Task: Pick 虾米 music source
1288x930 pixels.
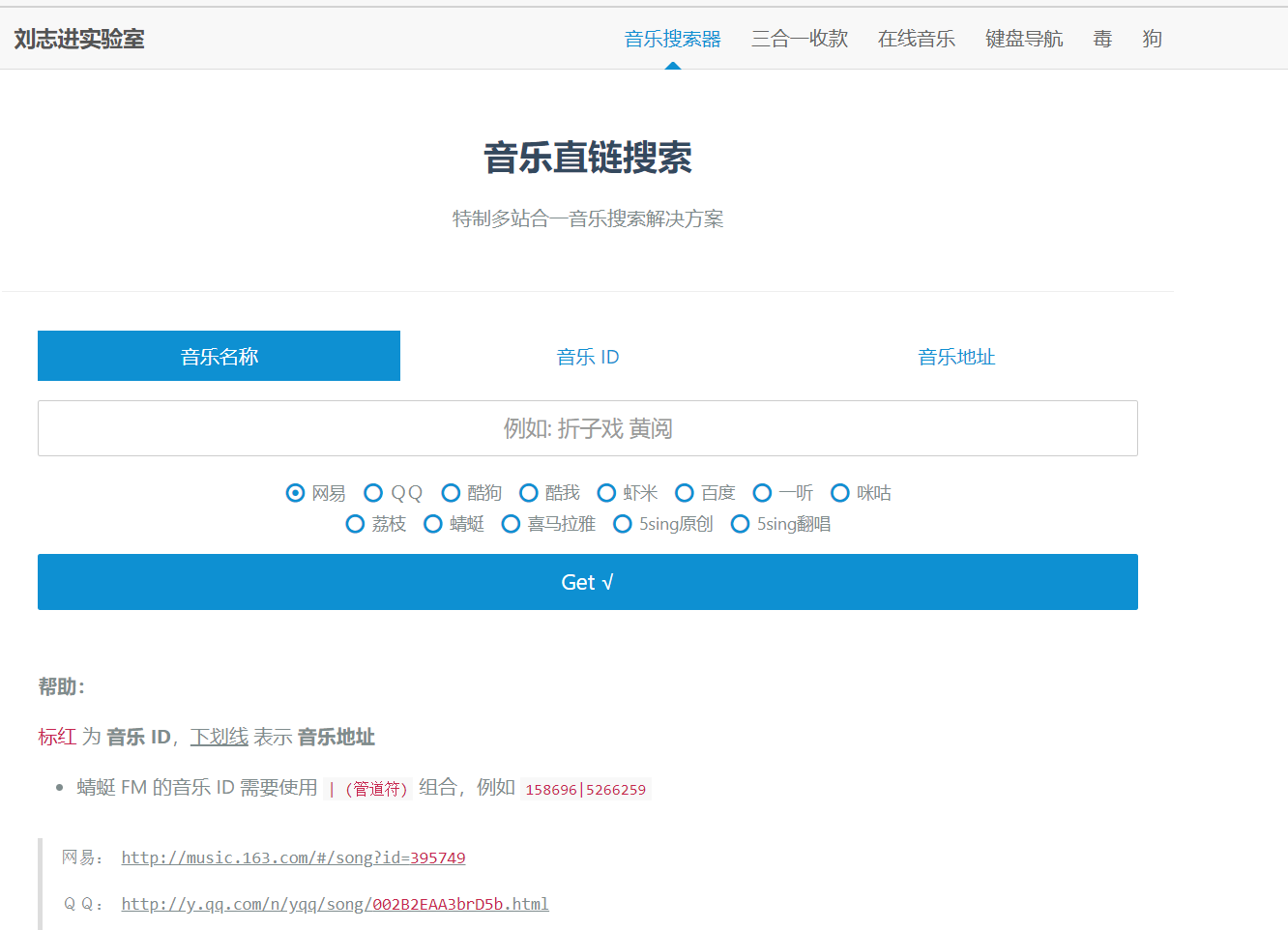Action: tap(606, 493)
